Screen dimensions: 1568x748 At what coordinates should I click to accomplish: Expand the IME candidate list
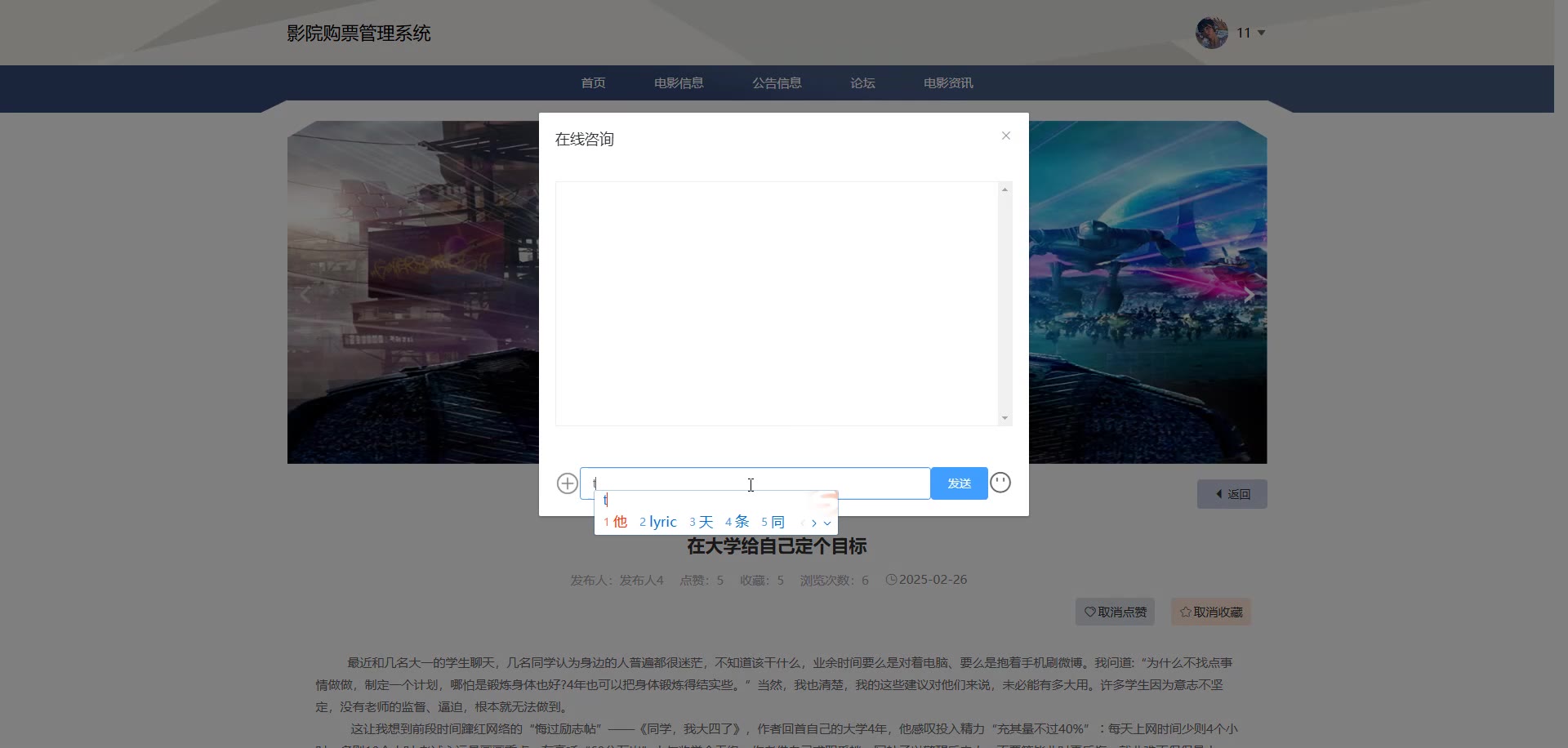pyautogui.click(x=827, y=523)
